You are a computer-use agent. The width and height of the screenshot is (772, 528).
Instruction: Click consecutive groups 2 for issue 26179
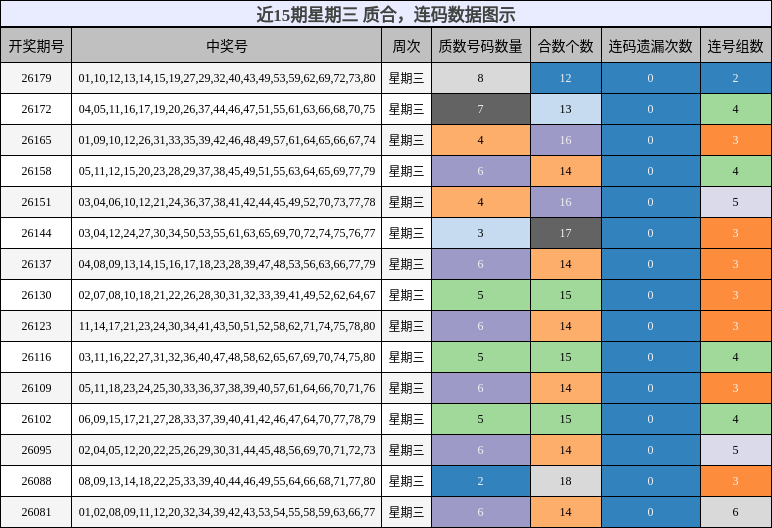736,78
